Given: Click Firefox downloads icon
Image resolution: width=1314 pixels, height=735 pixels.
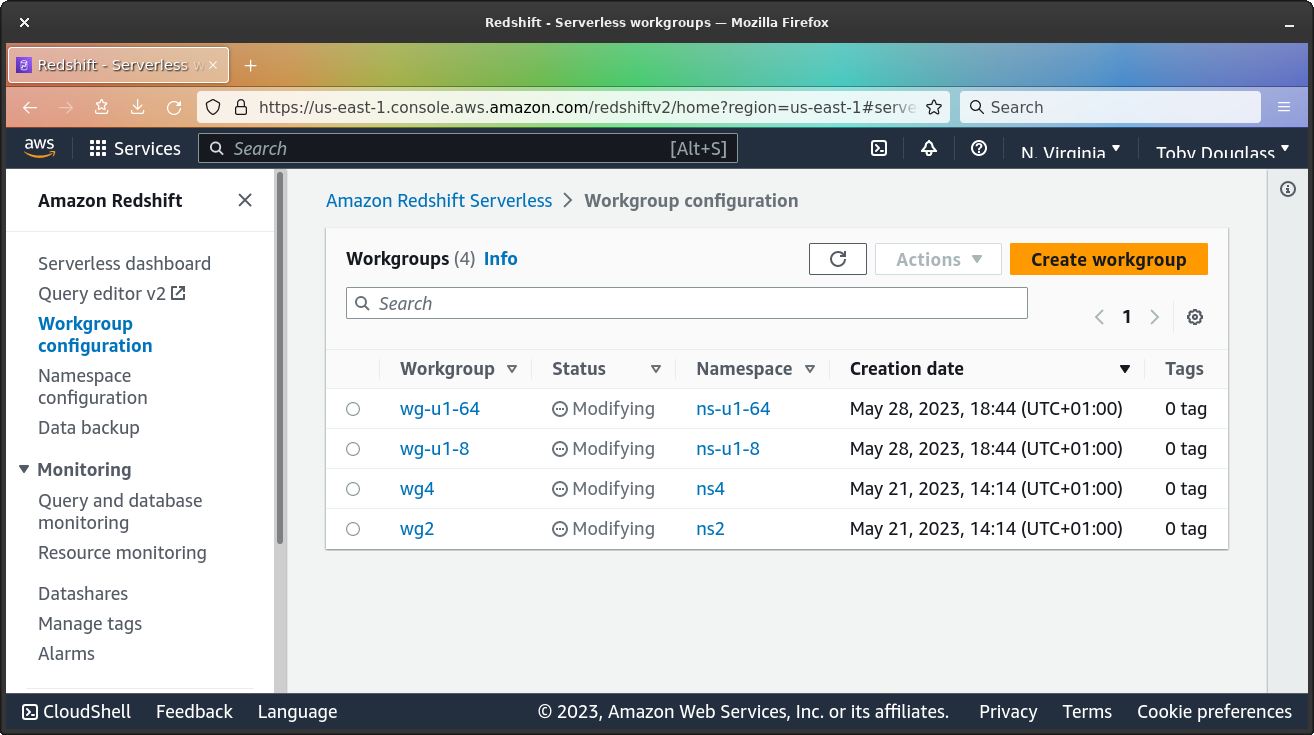Looking at the screenshot, I should tap(138, 107).
